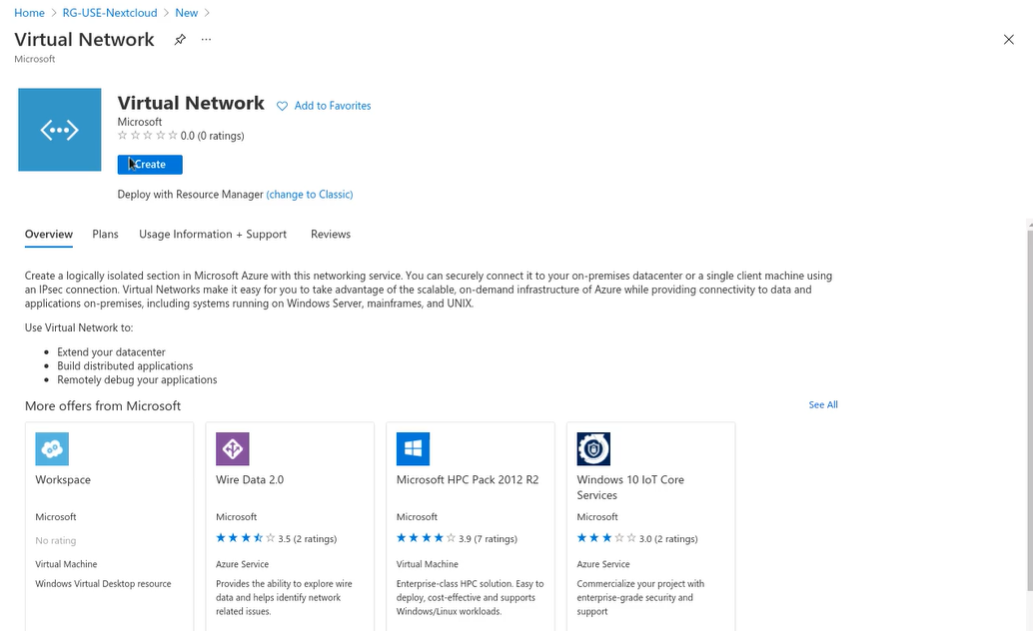Viewport: 1033px width, 631px height.
Task: Switch to the Plans tab
Action: click(105, 234)
